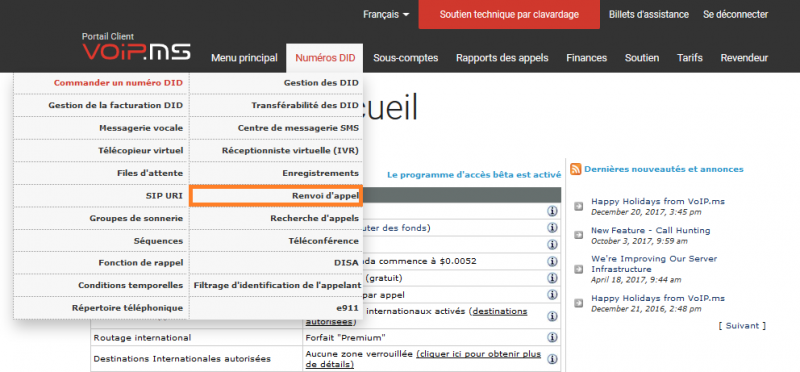Click info icon for 'internationaux activés' row

(x=552, y=316)
